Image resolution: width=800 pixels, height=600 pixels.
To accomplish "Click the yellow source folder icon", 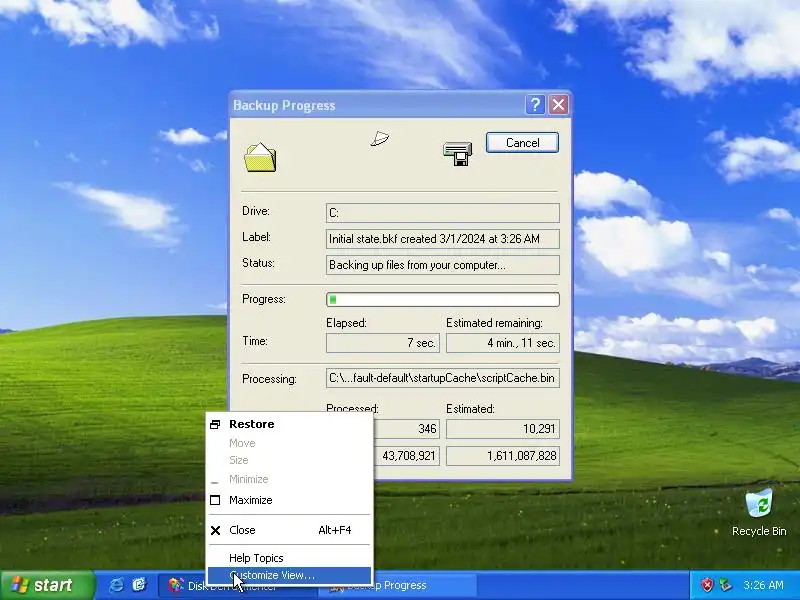I will (x=260, y=157).
